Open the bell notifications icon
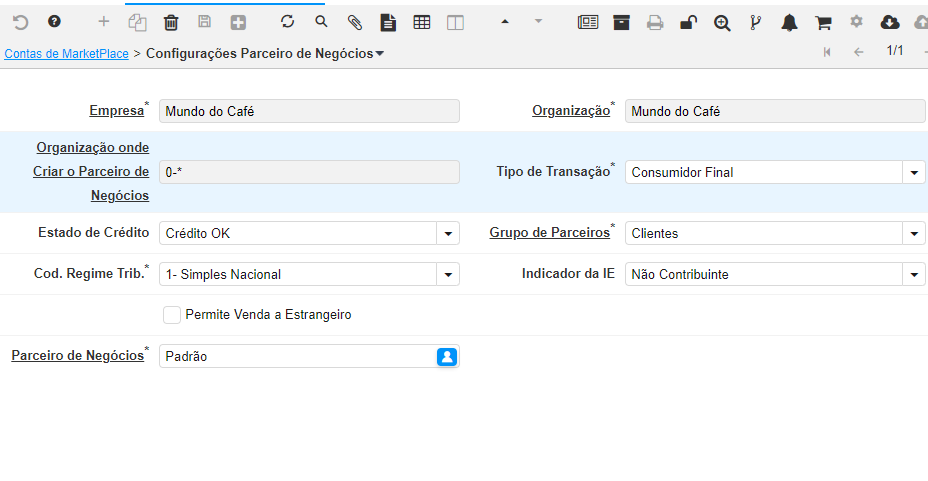The width and height of the screenshot is (928, 481). point(790,22)
